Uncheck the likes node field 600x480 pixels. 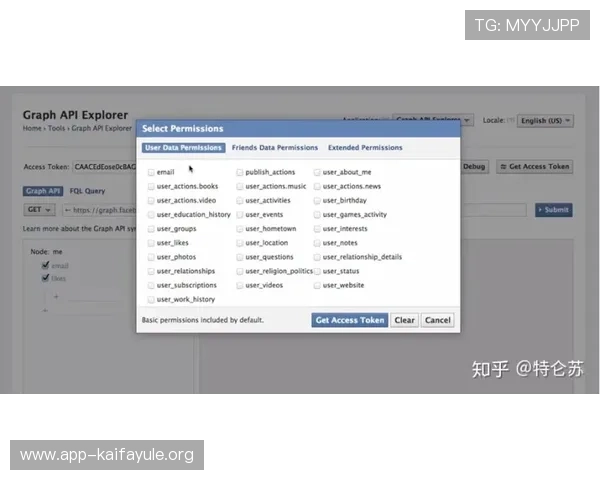[x=46, y=278]
